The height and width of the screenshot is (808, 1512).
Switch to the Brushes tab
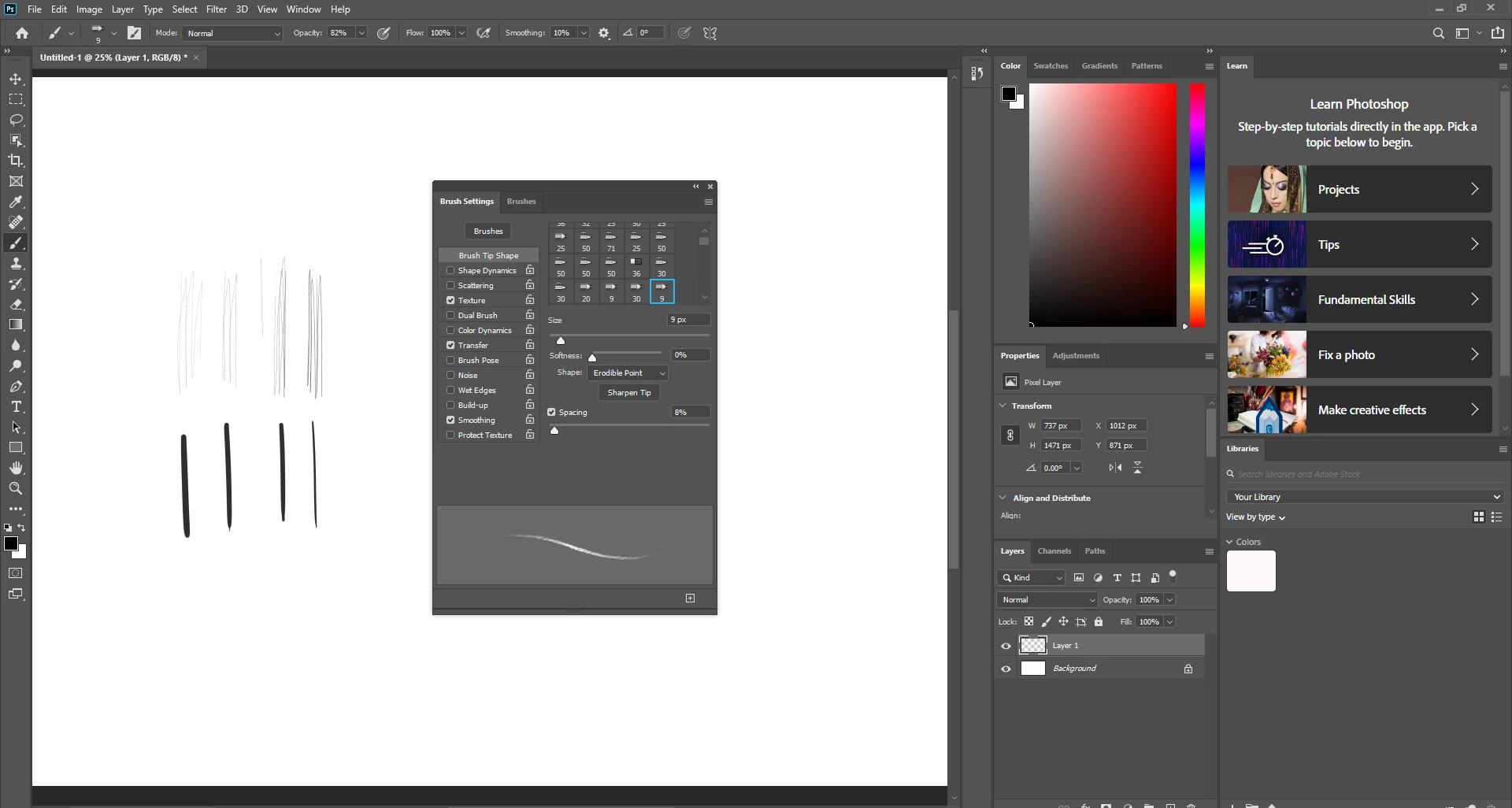click(x=521, y=202)
